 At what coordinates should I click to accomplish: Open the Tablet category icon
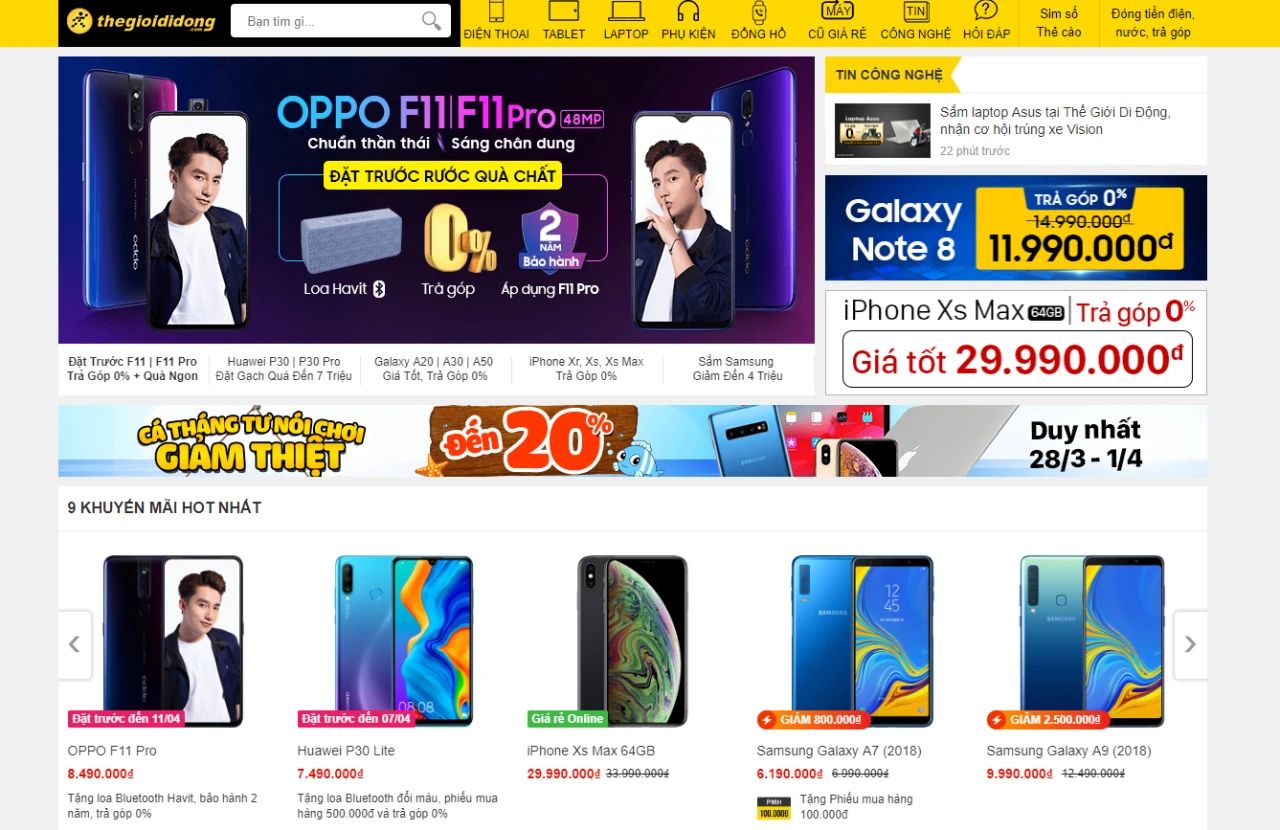[x=564, y=11]
